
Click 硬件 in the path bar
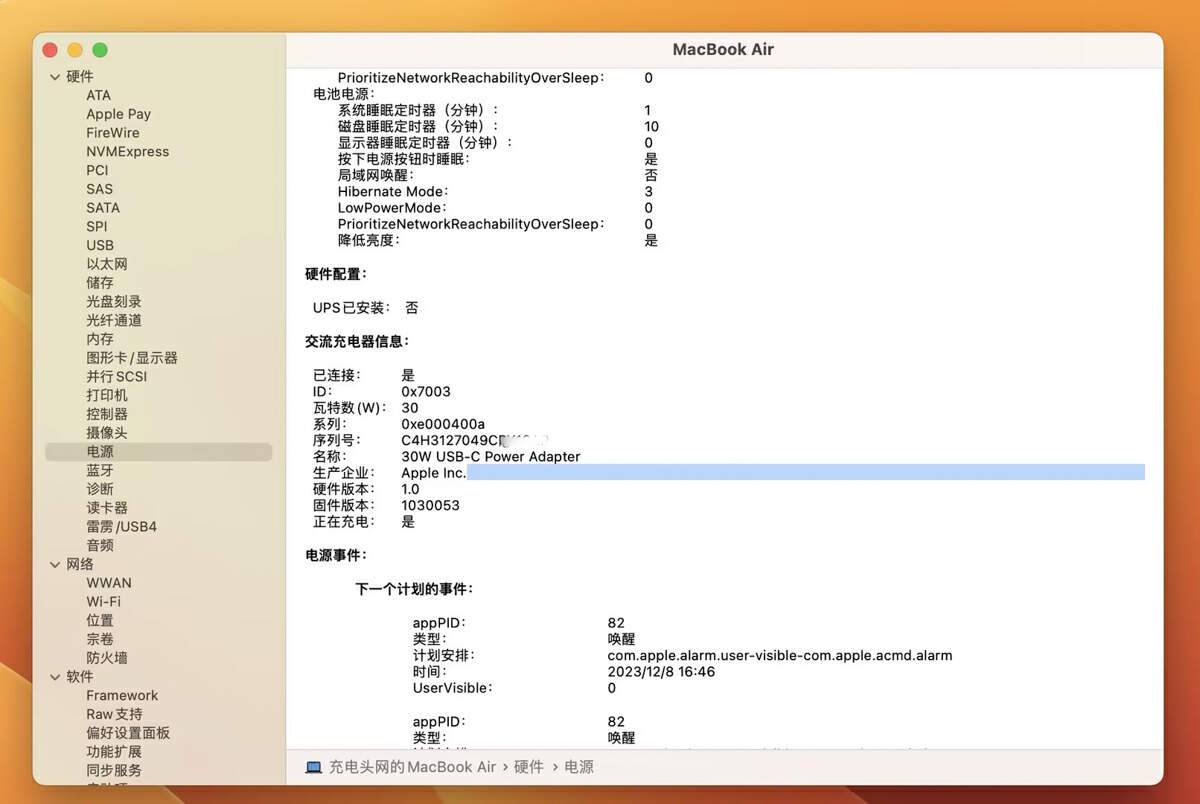point(529,767)
